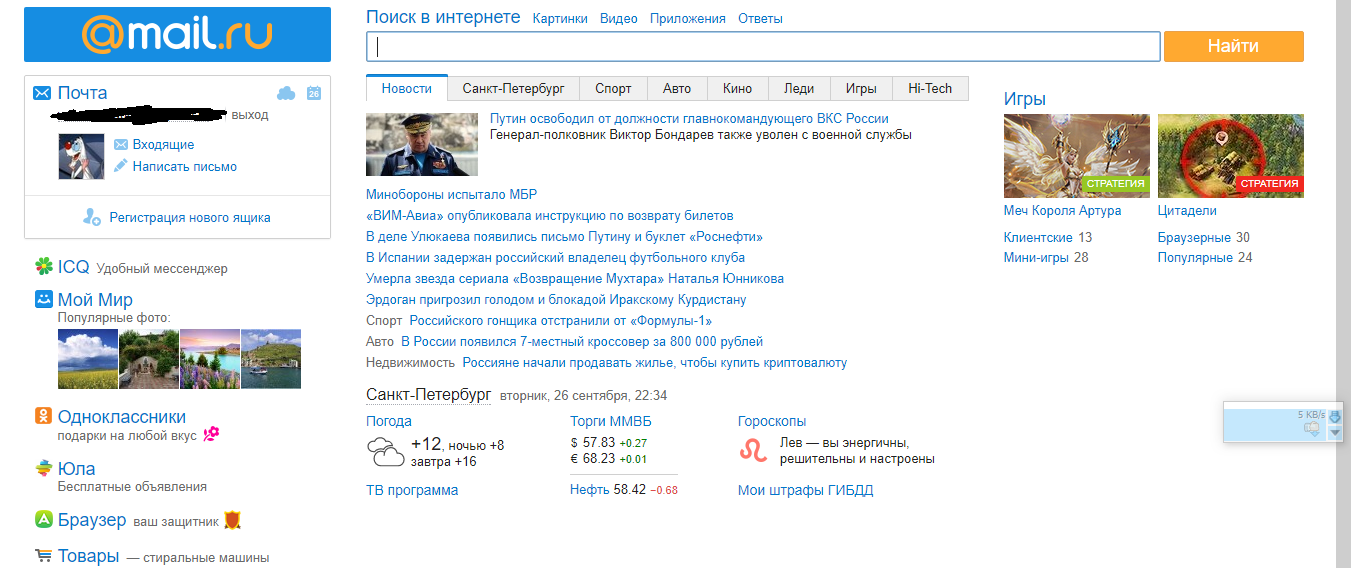Open the Цитадели game image

pyautogui.click(x=1231, y=155)
